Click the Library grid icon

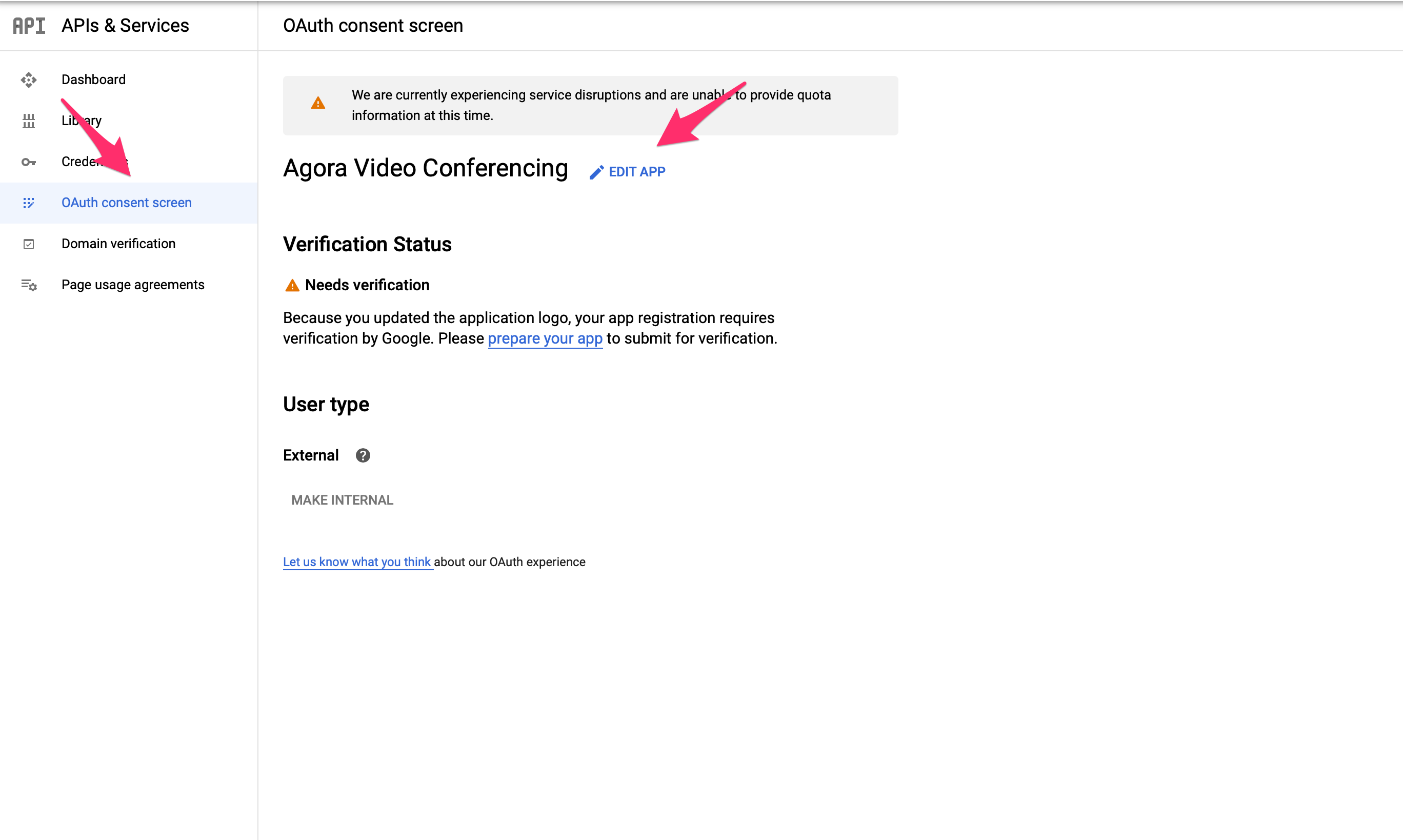coord(28,121)
